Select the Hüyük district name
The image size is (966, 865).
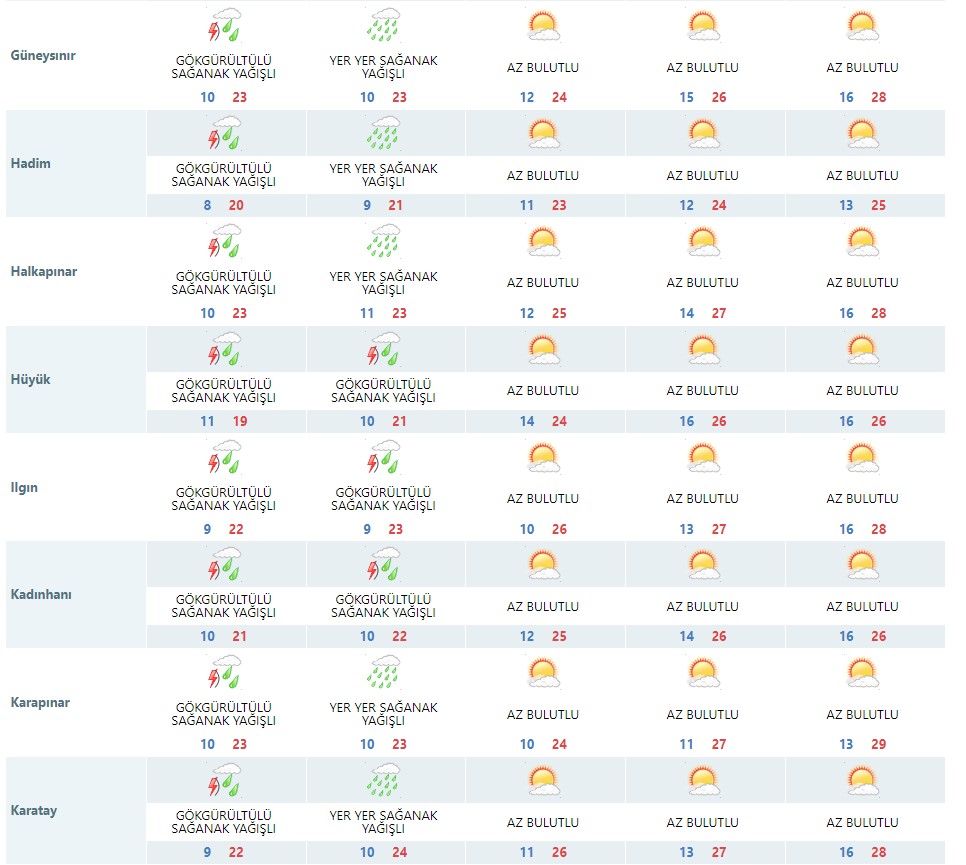tap(31, 380)
